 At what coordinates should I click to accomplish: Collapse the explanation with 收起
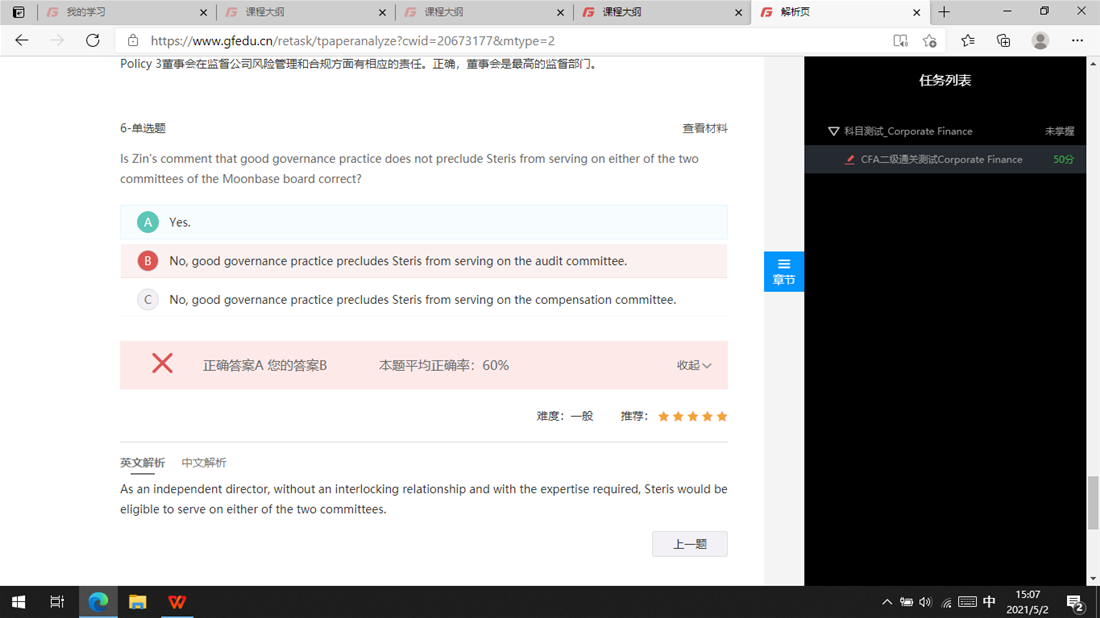(694, 365)
